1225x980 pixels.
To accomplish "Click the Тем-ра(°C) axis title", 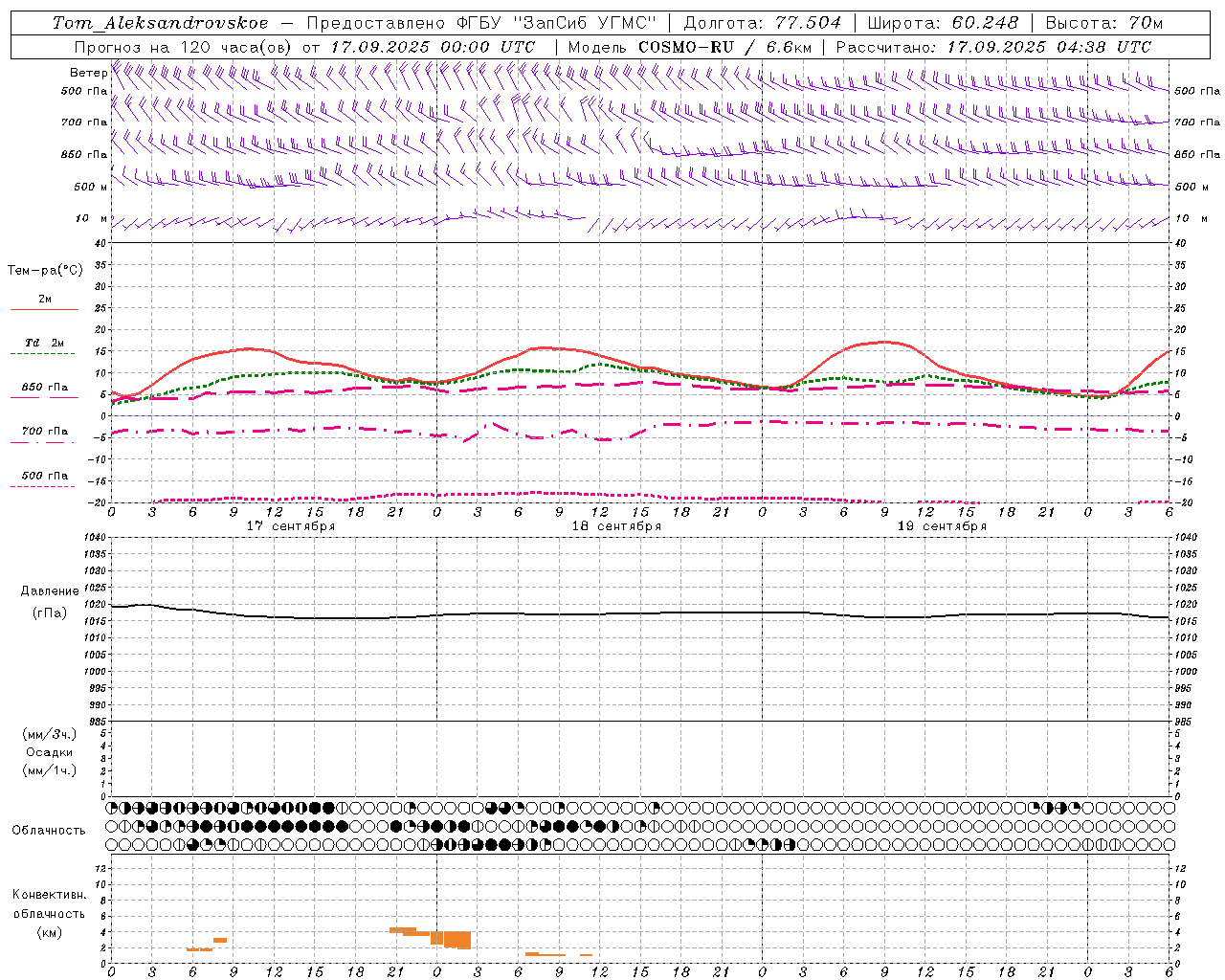I will click(45, 271).
